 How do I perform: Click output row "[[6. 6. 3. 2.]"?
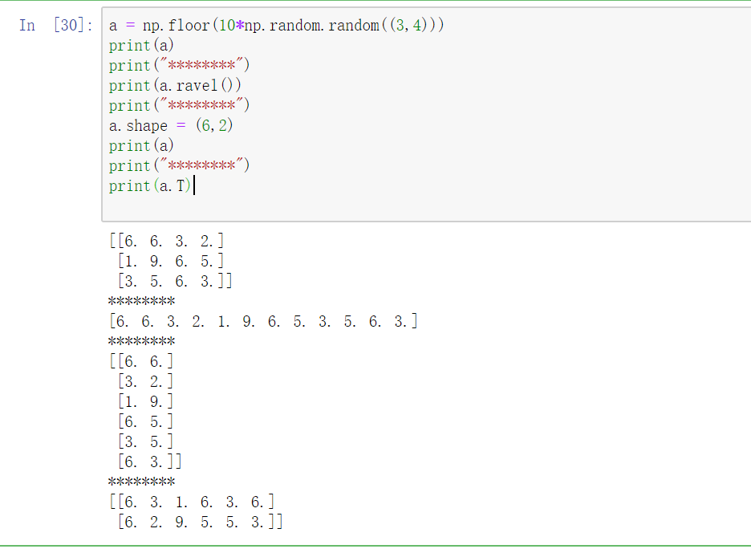[x=166, y=240]
